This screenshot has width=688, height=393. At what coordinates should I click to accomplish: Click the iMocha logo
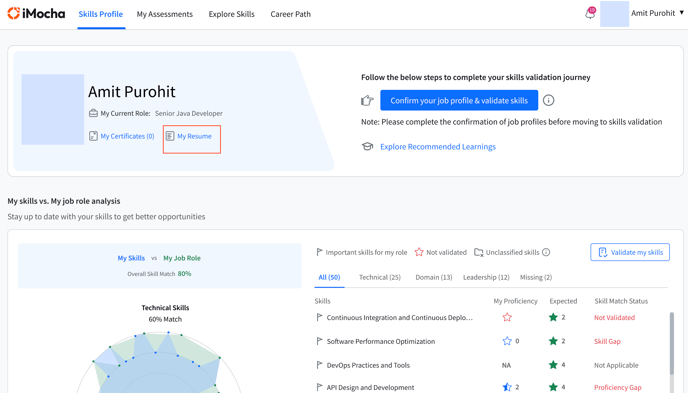coord(36,14)
